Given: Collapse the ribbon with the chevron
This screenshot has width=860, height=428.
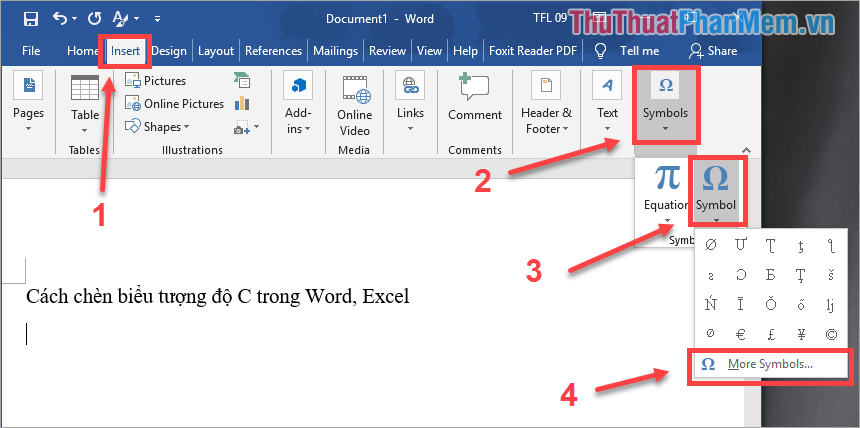Looking at the screenshot, I should pyautogui.click(x=746, y=150).
